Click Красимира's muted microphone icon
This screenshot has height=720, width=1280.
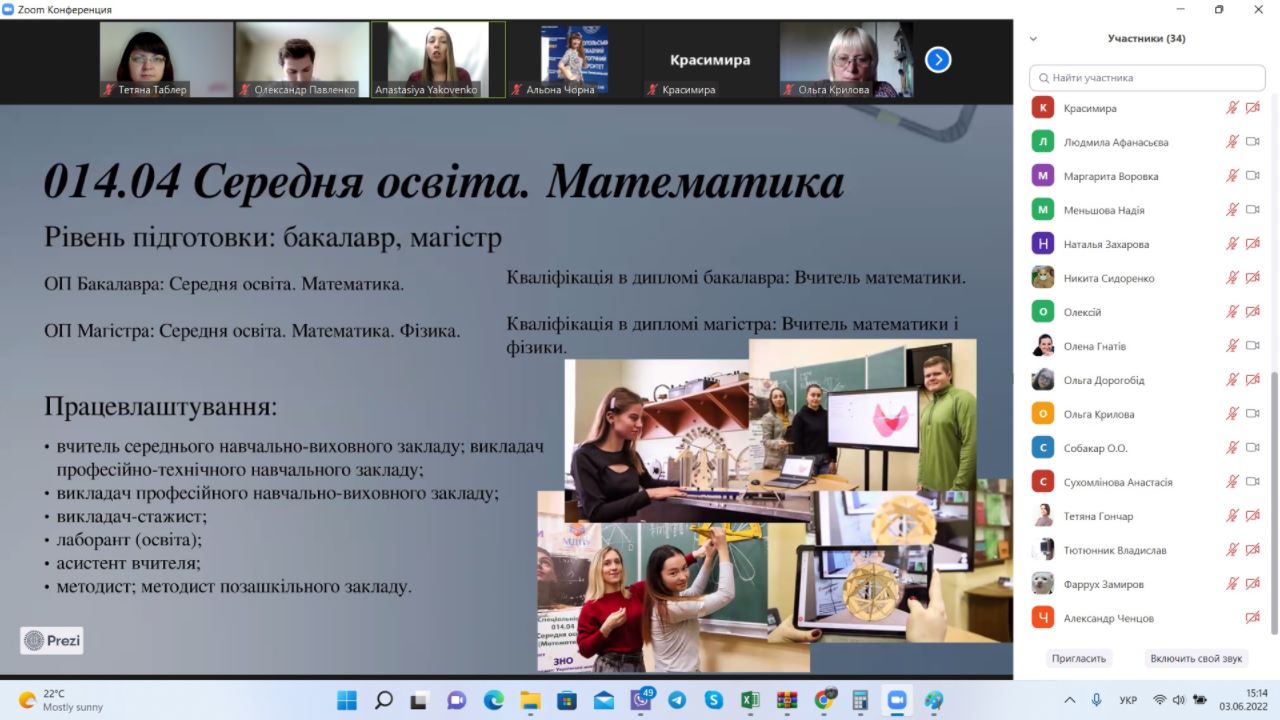tap(1232, 108)
